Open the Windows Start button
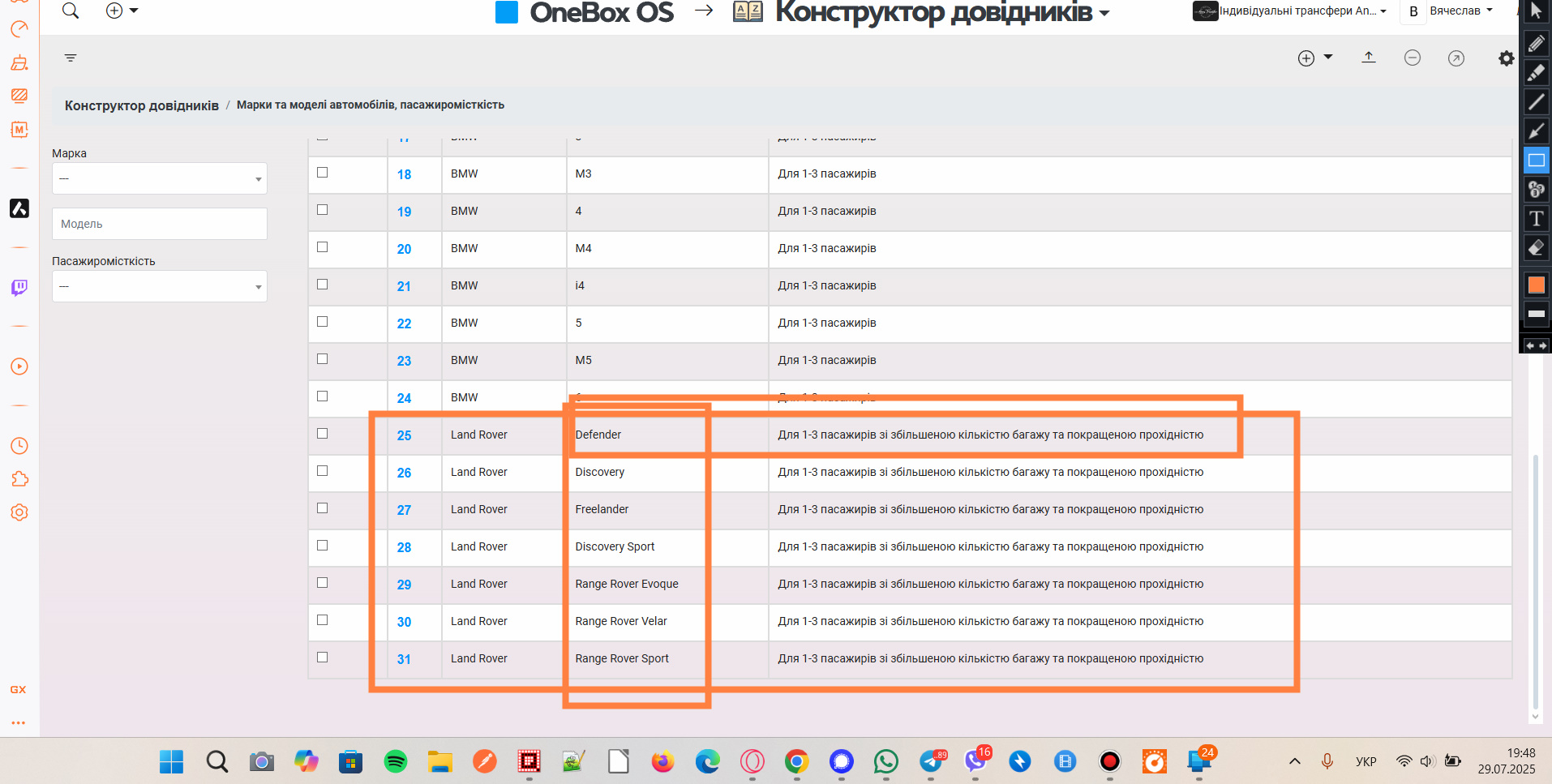 point(171,761)
